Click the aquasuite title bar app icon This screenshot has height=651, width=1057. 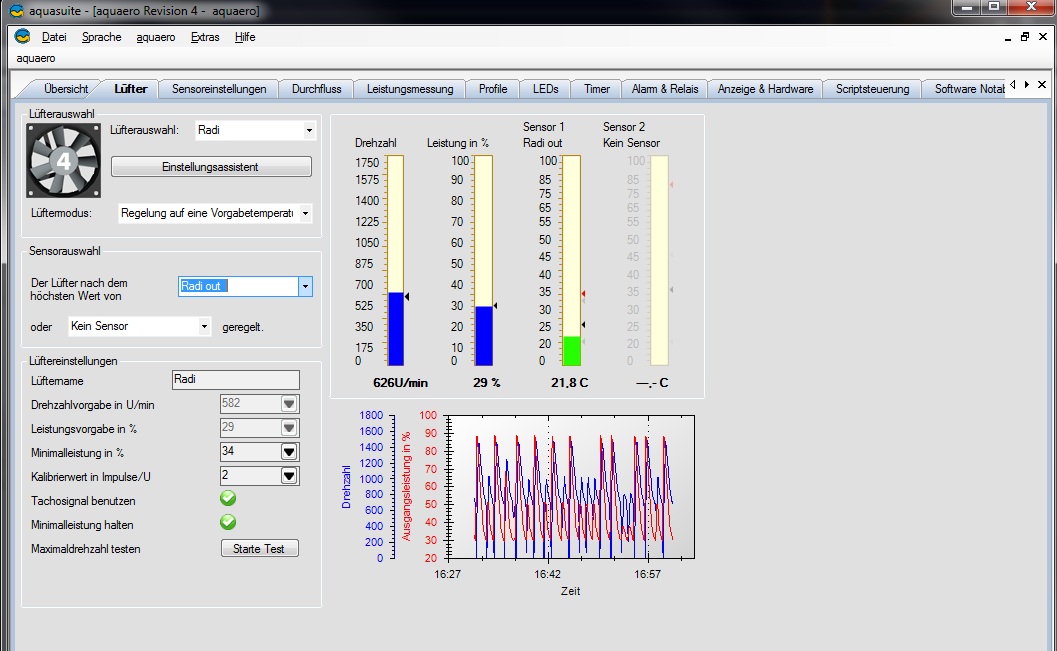pyautogui.click(x=14, y=10)
